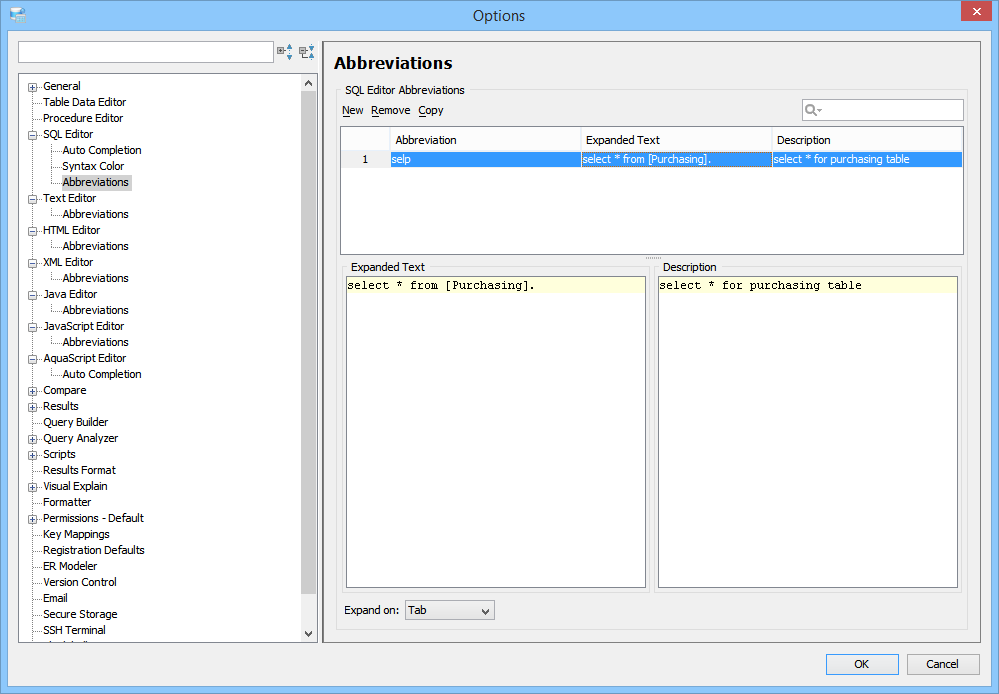
Task: Click Remove to delete the abbreviation
Action: click(391, 110)
